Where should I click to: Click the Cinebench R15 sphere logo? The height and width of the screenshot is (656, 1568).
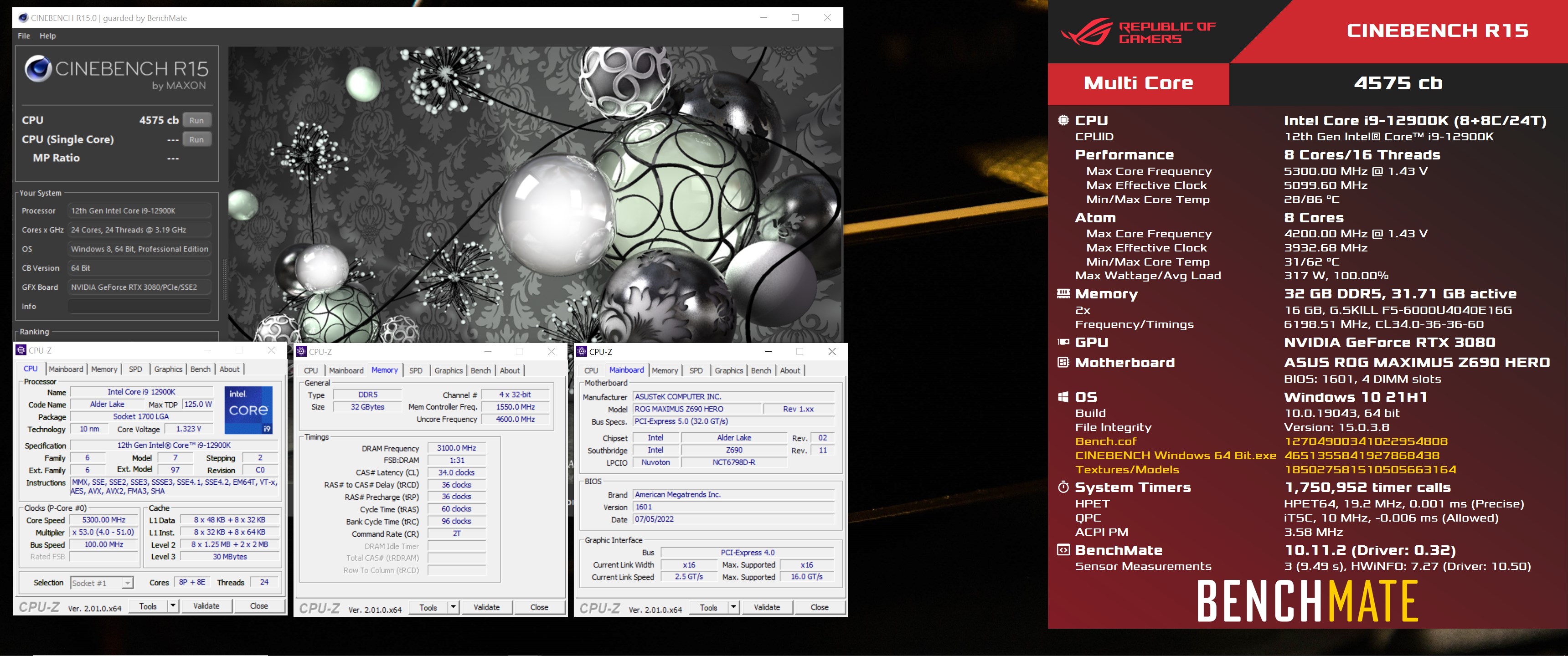[x=38, y=69]
